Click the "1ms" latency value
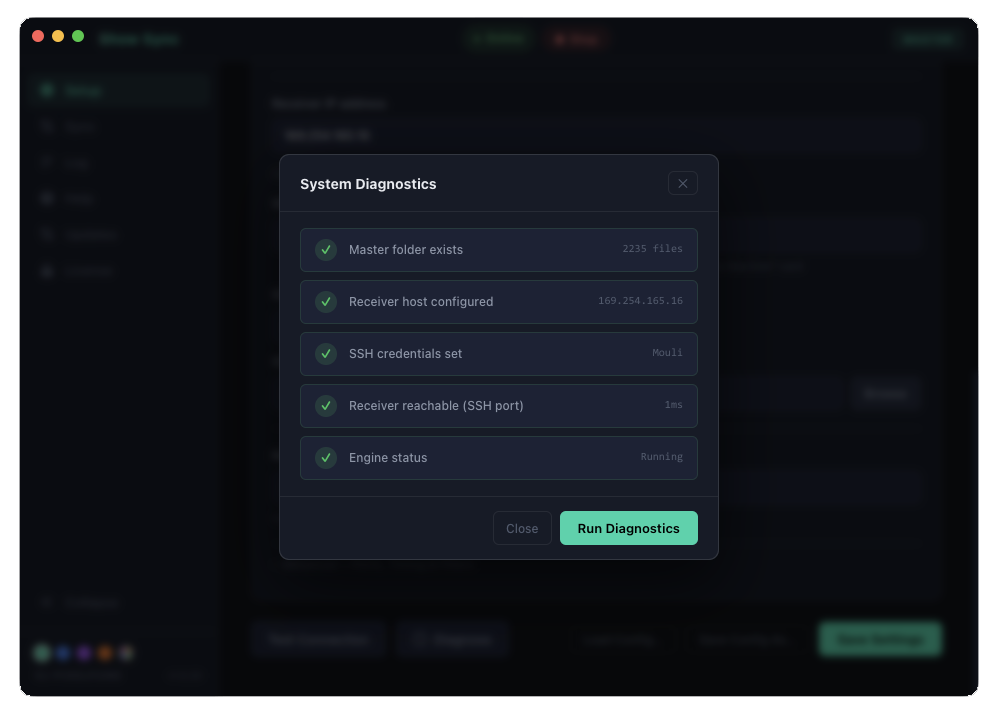Viewport: 992px width, 717px height. [x=674, y=404]
